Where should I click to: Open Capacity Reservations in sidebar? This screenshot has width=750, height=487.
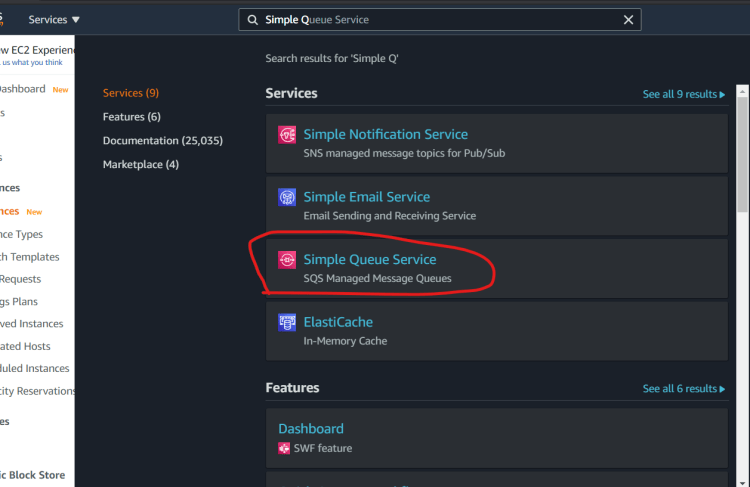37,391
